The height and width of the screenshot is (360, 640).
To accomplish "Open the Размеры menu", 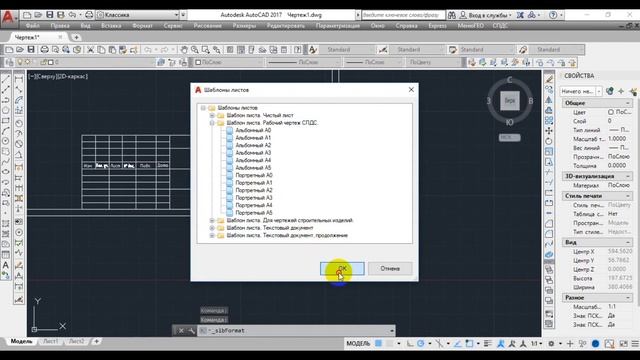I will click(244, 26).
